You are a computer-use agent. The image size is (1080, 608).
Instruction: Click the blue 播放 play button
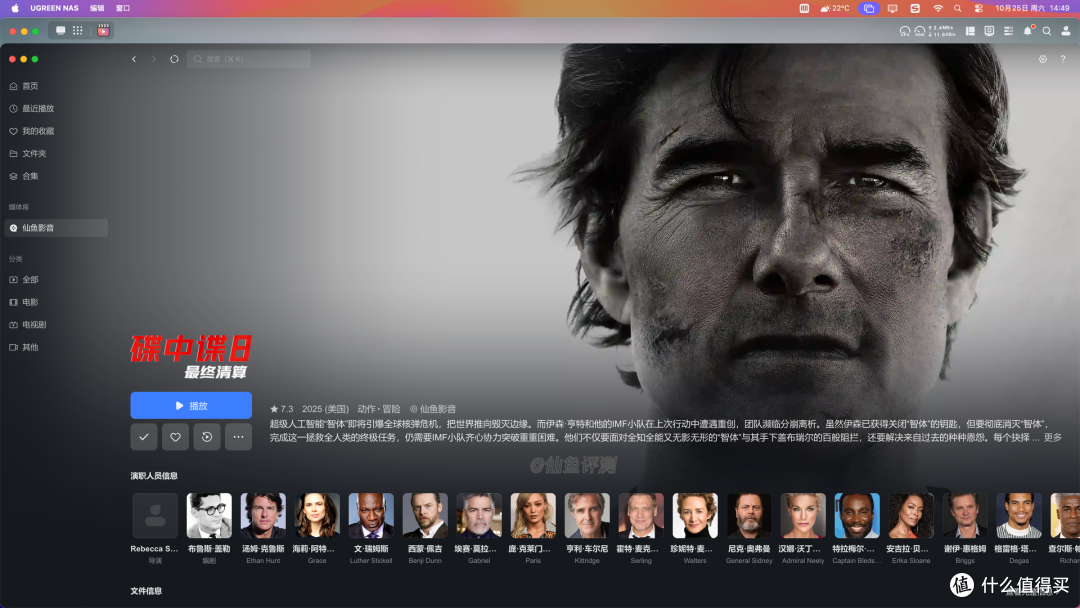(x=191, y=406)
